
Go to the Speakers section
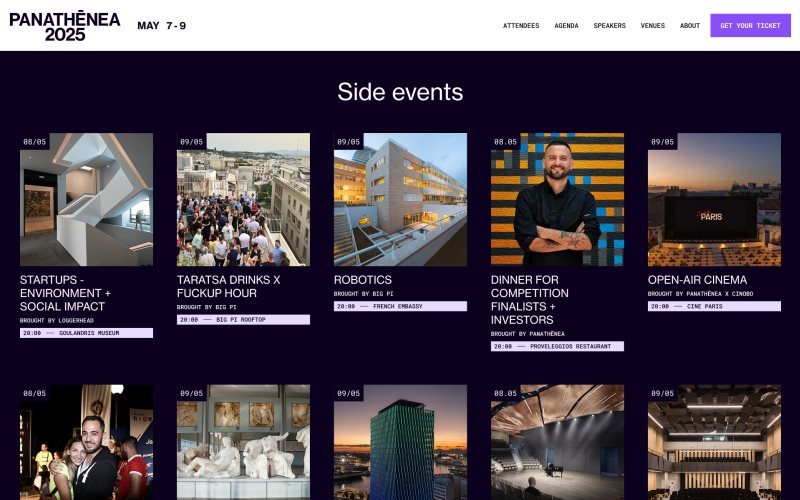click(609, 26)
